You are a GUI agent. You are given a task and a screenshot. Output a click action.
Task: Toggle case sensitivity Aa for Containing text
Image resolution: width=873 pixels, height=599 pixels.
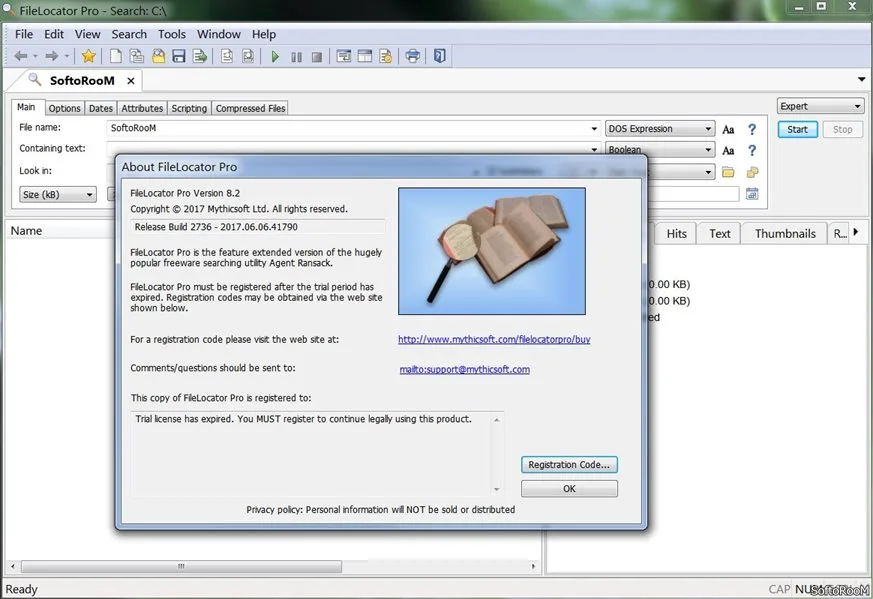pos(728,151)
